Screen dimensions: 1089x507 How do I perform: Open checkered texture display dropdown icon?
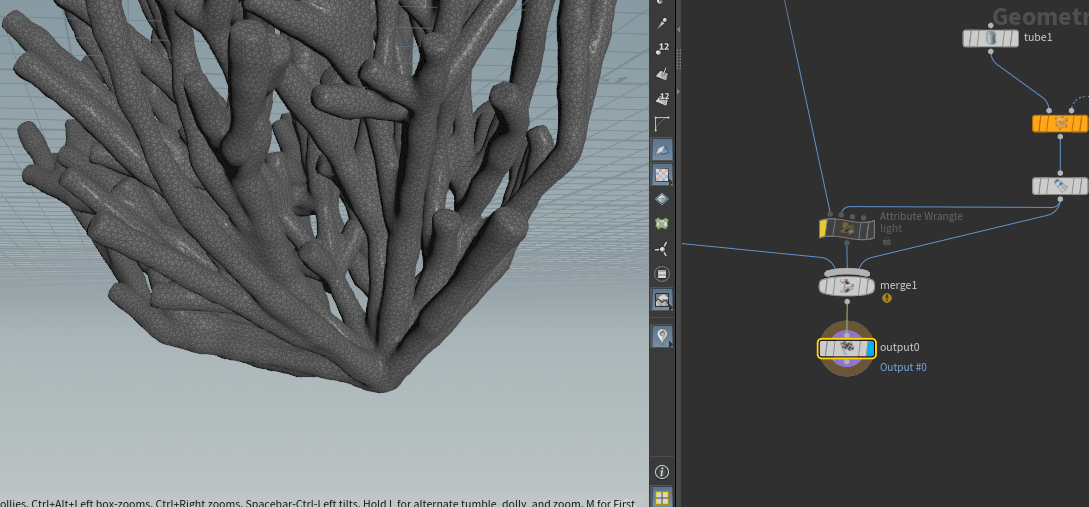point(663,174)
